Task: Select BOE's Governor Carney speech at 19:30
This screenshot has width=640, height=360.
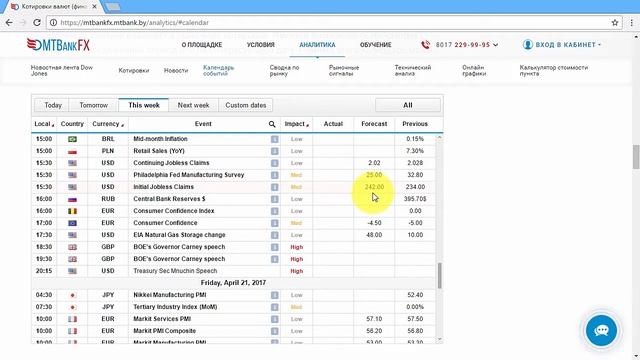Action: (x=179, y=259)
